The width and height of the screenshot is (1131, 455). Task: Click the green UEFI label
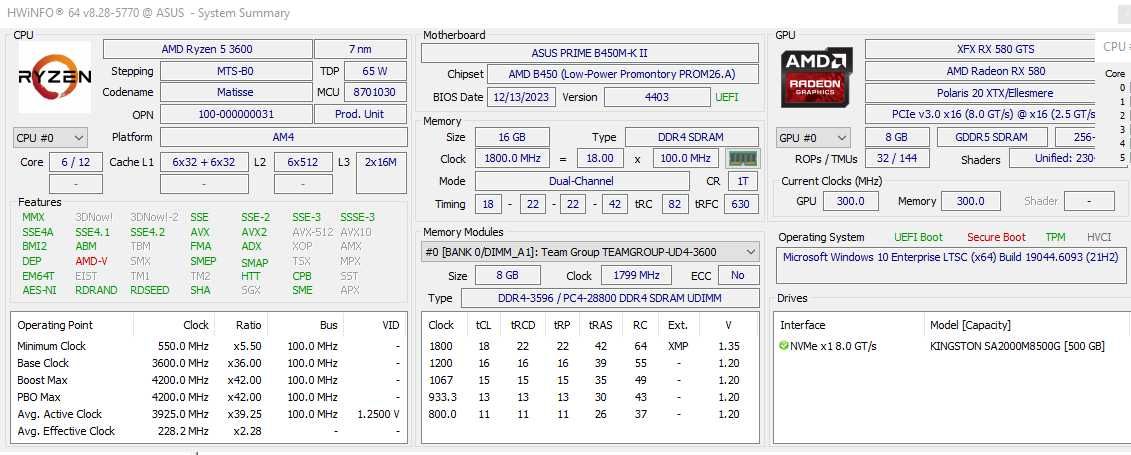(x=726, y=97)
